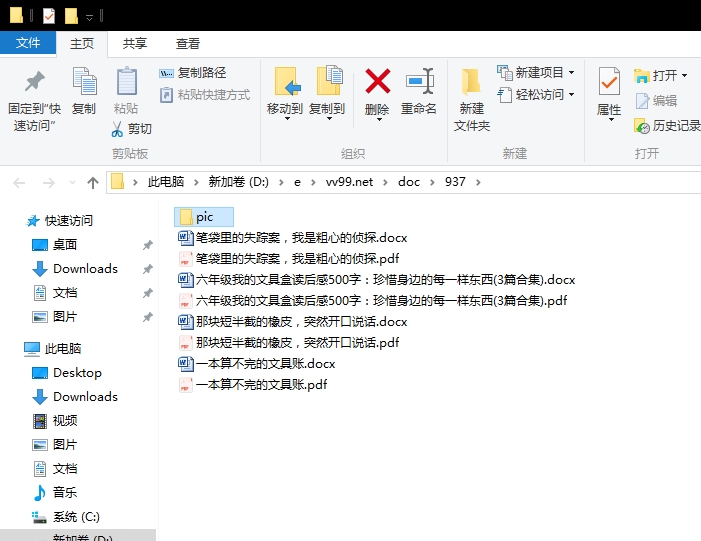Click the Word icon beside 一本算不完的文具账.docx
701x541 pixels.
185,363
